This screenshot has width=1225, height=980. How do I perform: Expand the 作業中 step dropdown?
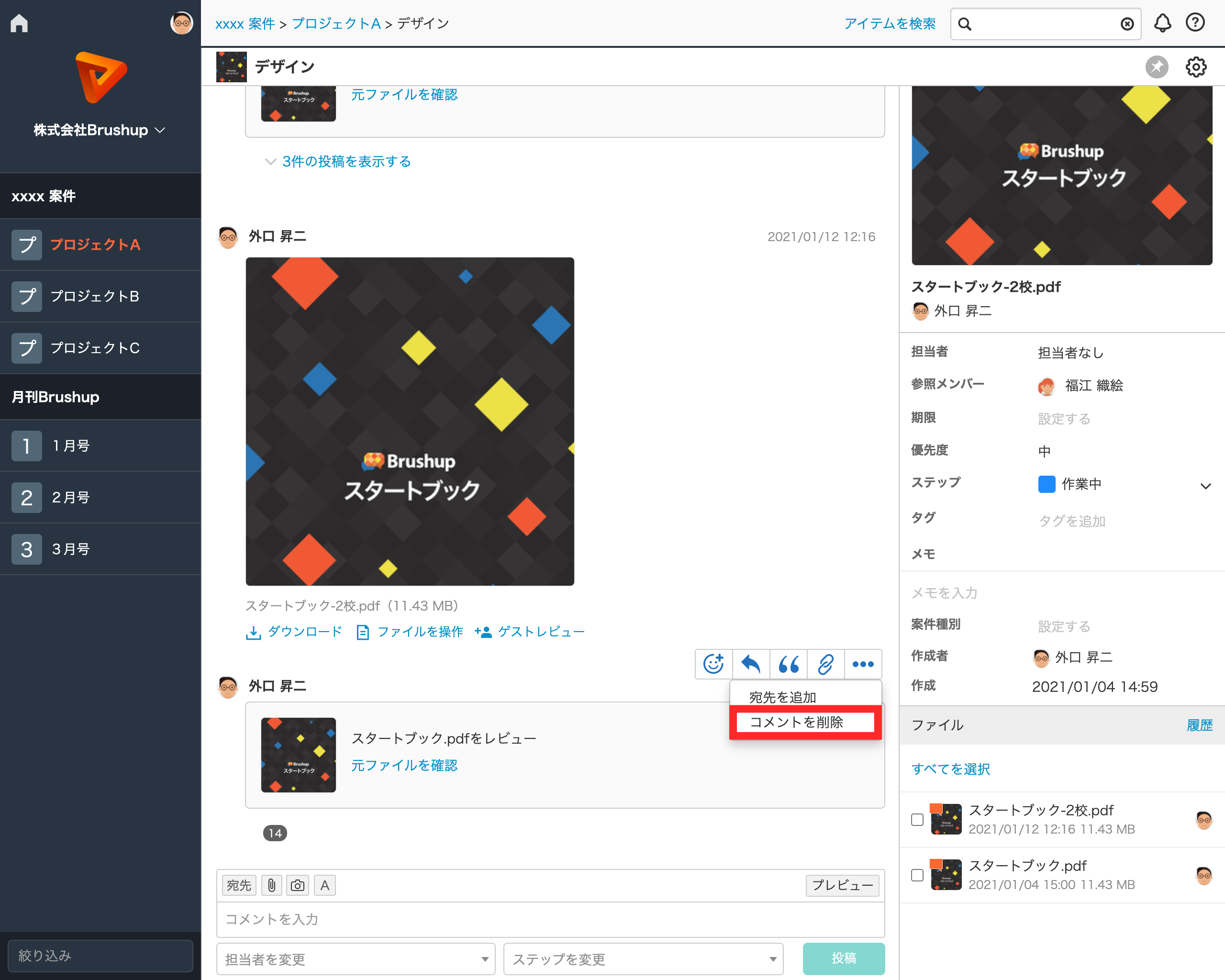1205,486
